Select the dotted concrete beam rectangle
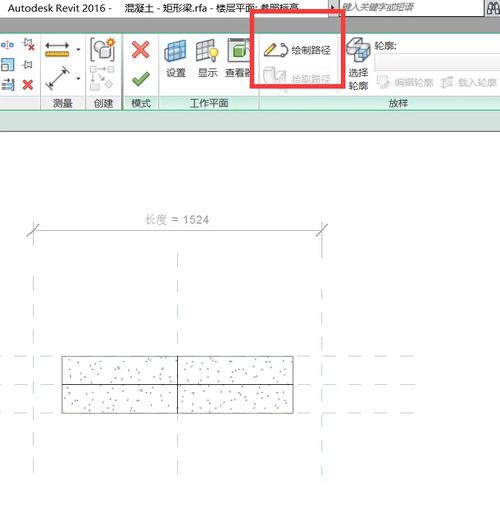Viewport: 500px width, 520px height. 177,385
